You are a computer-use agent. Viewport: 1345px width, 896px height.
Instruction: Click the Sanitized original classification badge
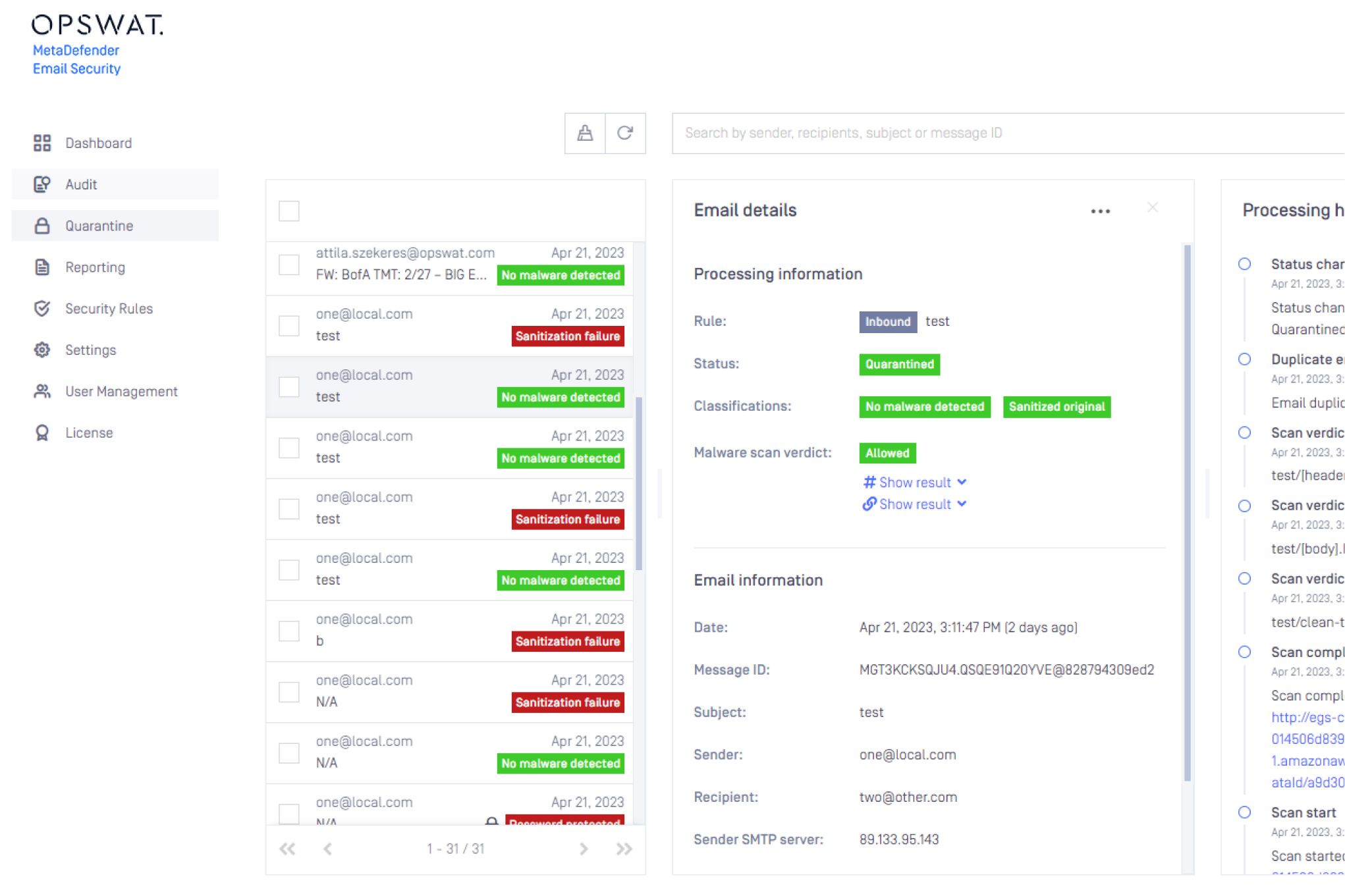pos(1057,407)
